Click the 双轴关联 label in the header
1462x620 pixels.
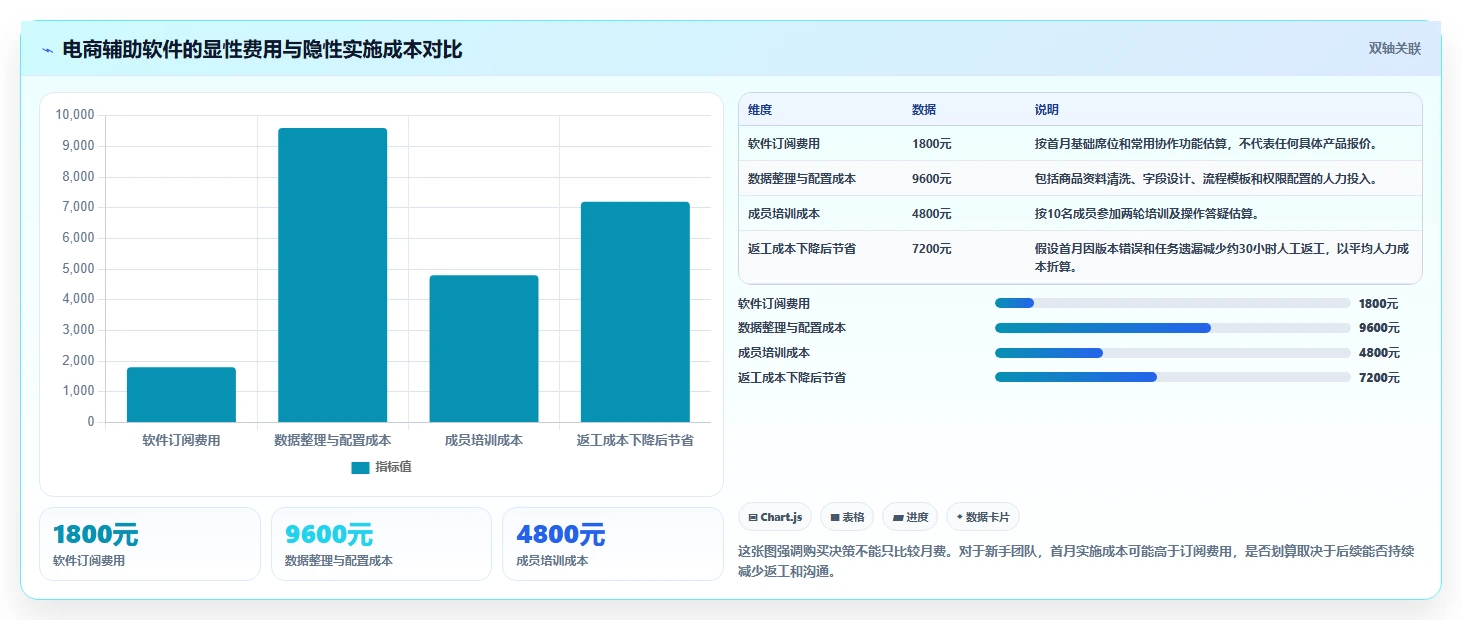(x=1395, y=49)
